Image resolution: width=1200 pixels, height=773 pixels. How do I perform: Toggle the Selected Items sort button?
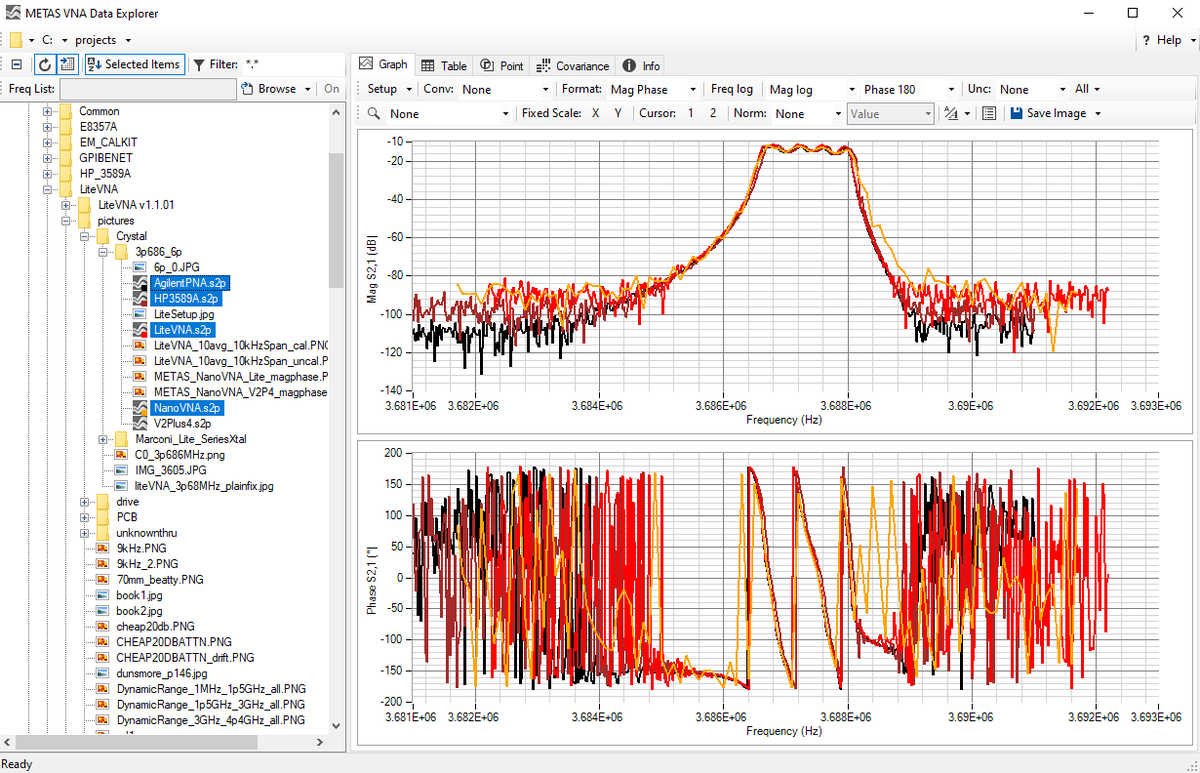[x=134, y=64]
